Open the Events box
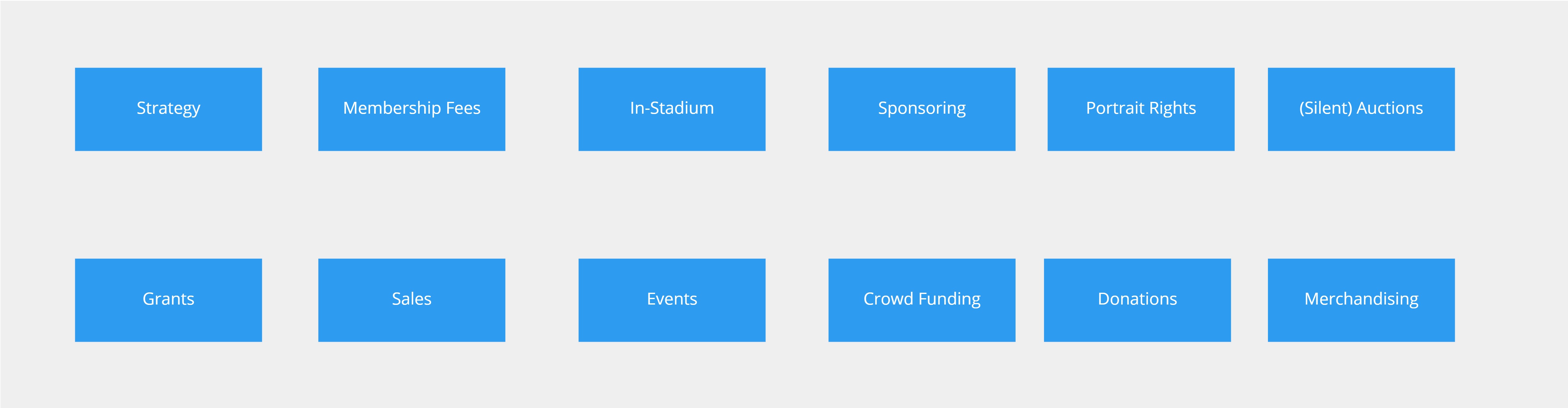This screenshot has height=408, width=1568. [x=672, y=300]
